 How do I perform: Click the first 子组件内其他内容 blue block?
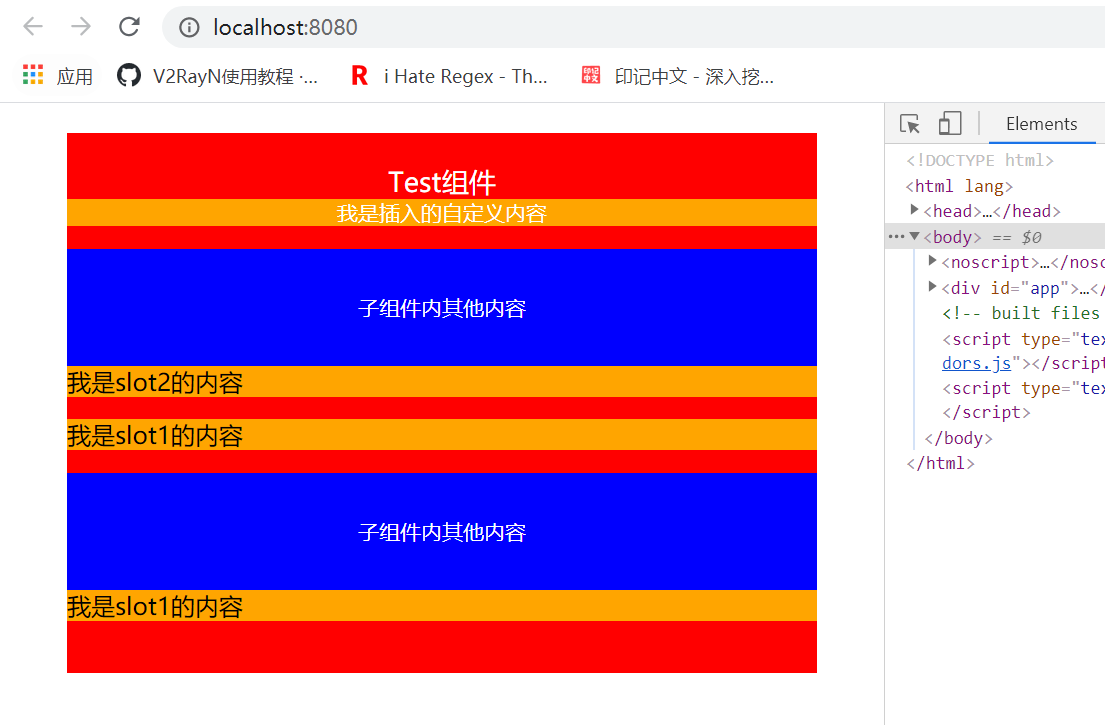click(442, 308)
